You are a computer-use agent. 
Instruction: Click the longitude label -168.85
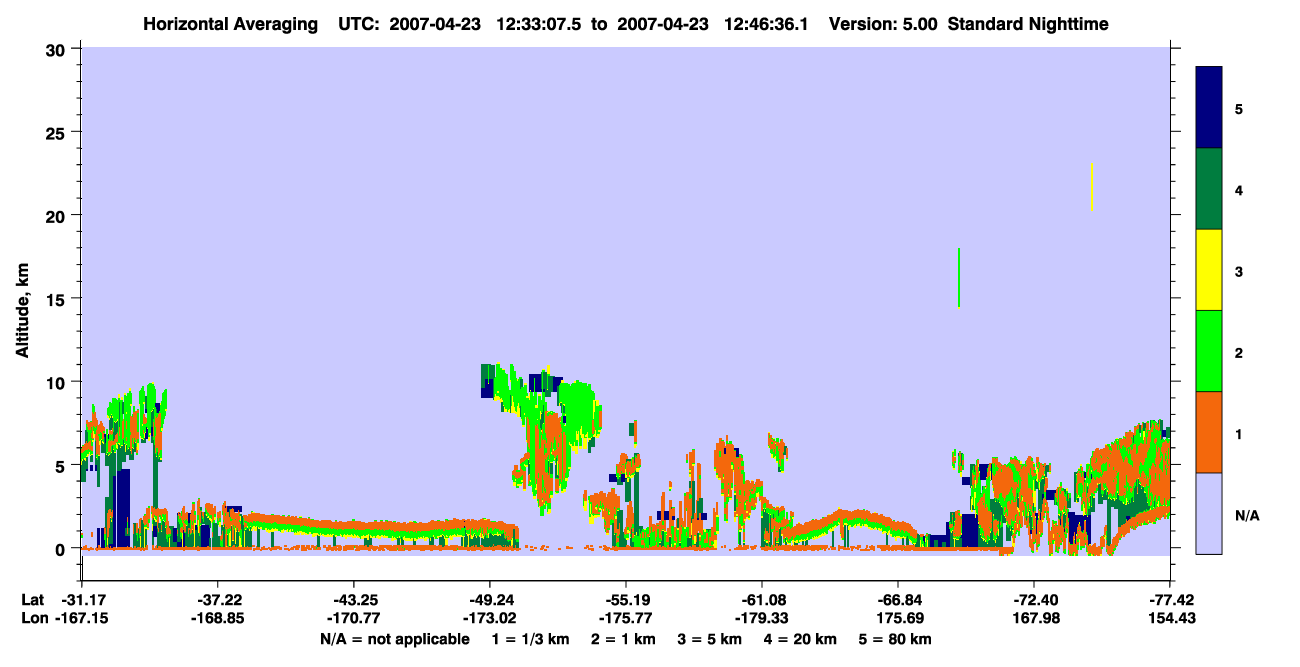coord(218,619)
